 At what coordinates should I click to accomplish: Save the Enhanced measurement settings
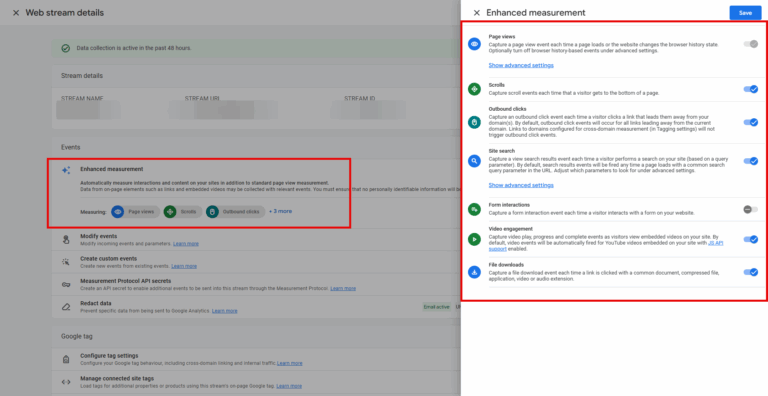[x=745, y=13]
